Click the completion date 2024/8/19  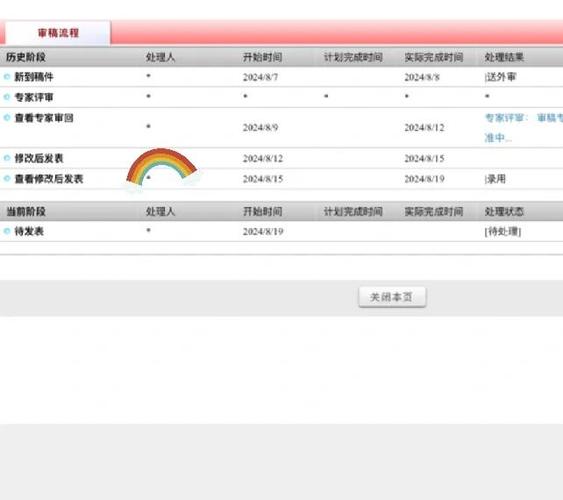[x=424, y=179]
